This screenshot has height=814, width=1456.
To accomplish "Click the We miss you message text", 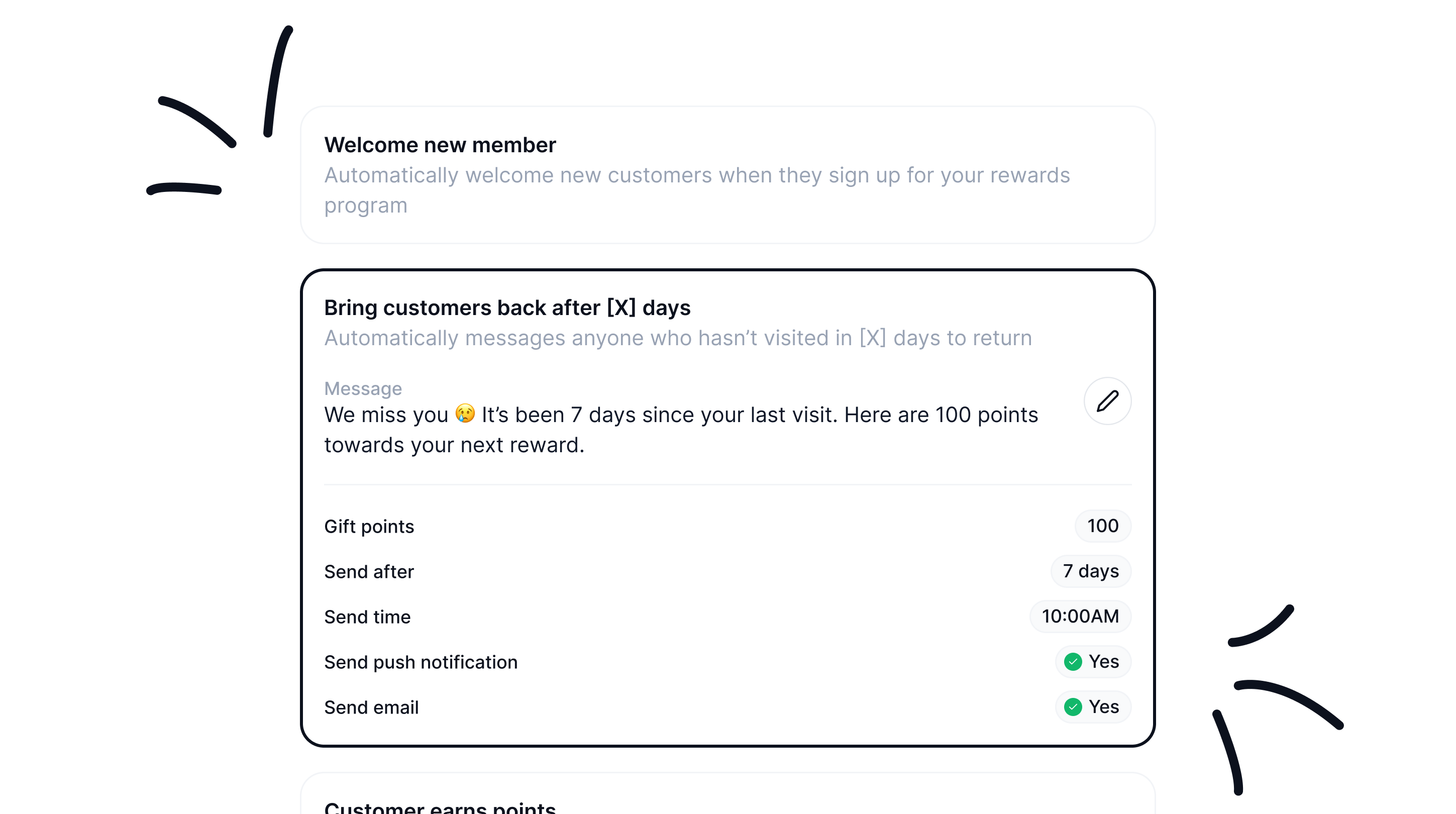I will [678, 429].
